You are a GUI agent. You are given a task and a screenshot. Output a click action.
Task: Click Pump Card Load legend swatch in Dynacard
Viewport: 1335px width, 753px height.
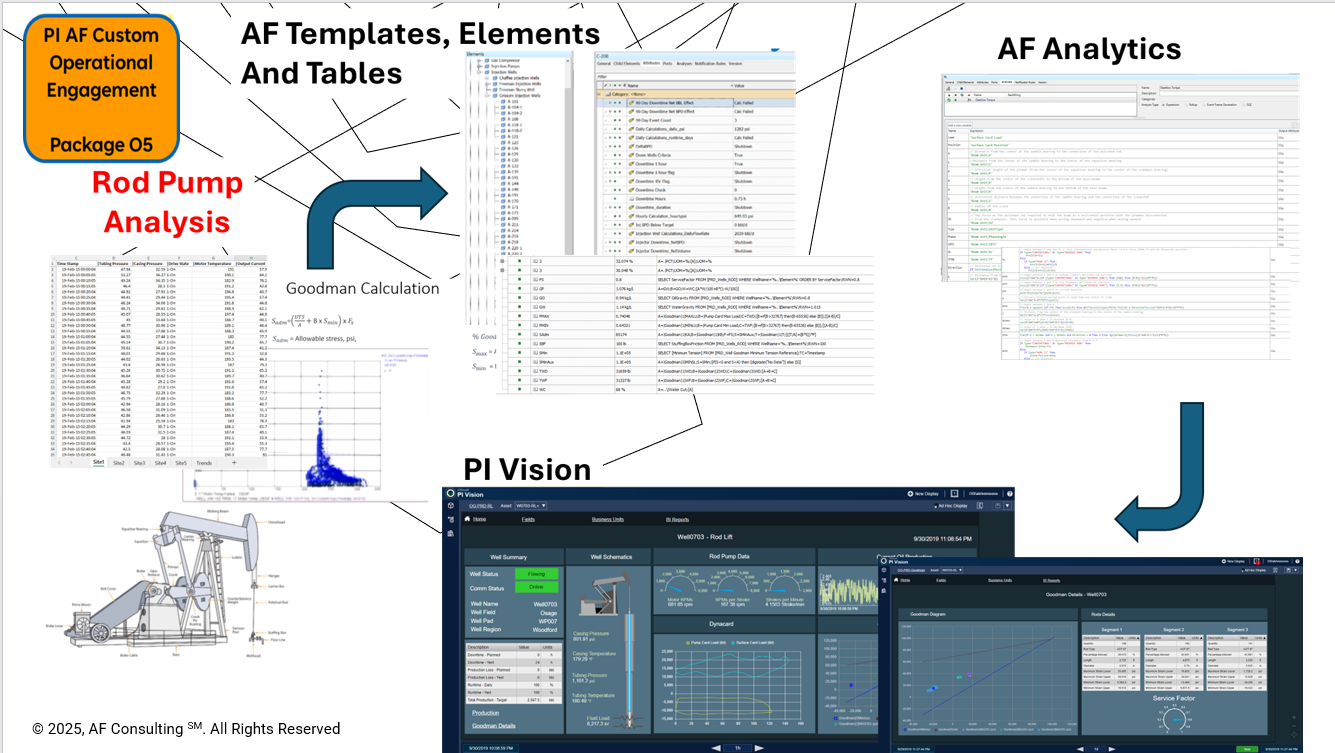click(x=687, y=643)
